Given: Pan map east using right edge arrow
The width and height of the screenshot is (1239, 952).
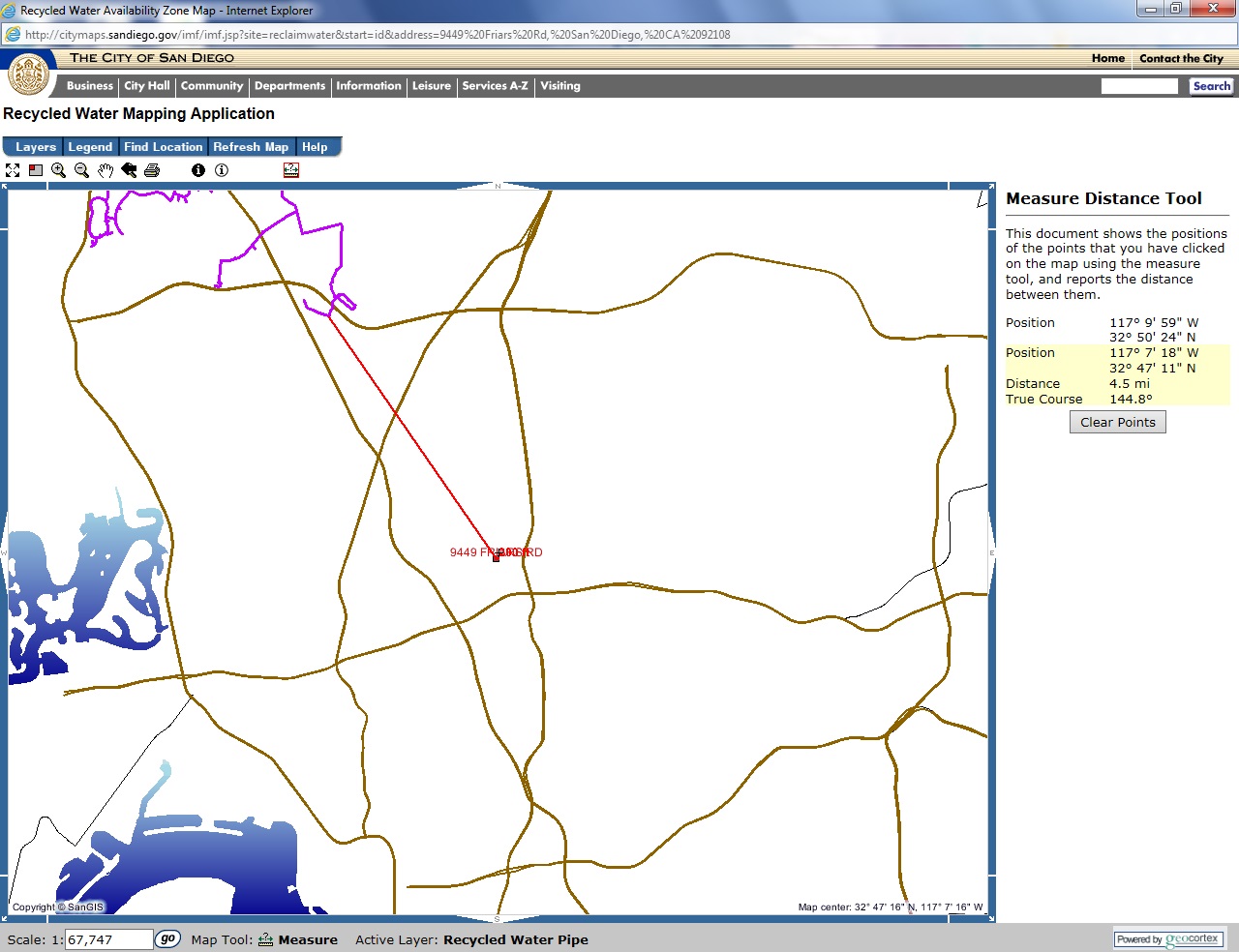Looking at the screenshot, I should (x=991, y=552).
